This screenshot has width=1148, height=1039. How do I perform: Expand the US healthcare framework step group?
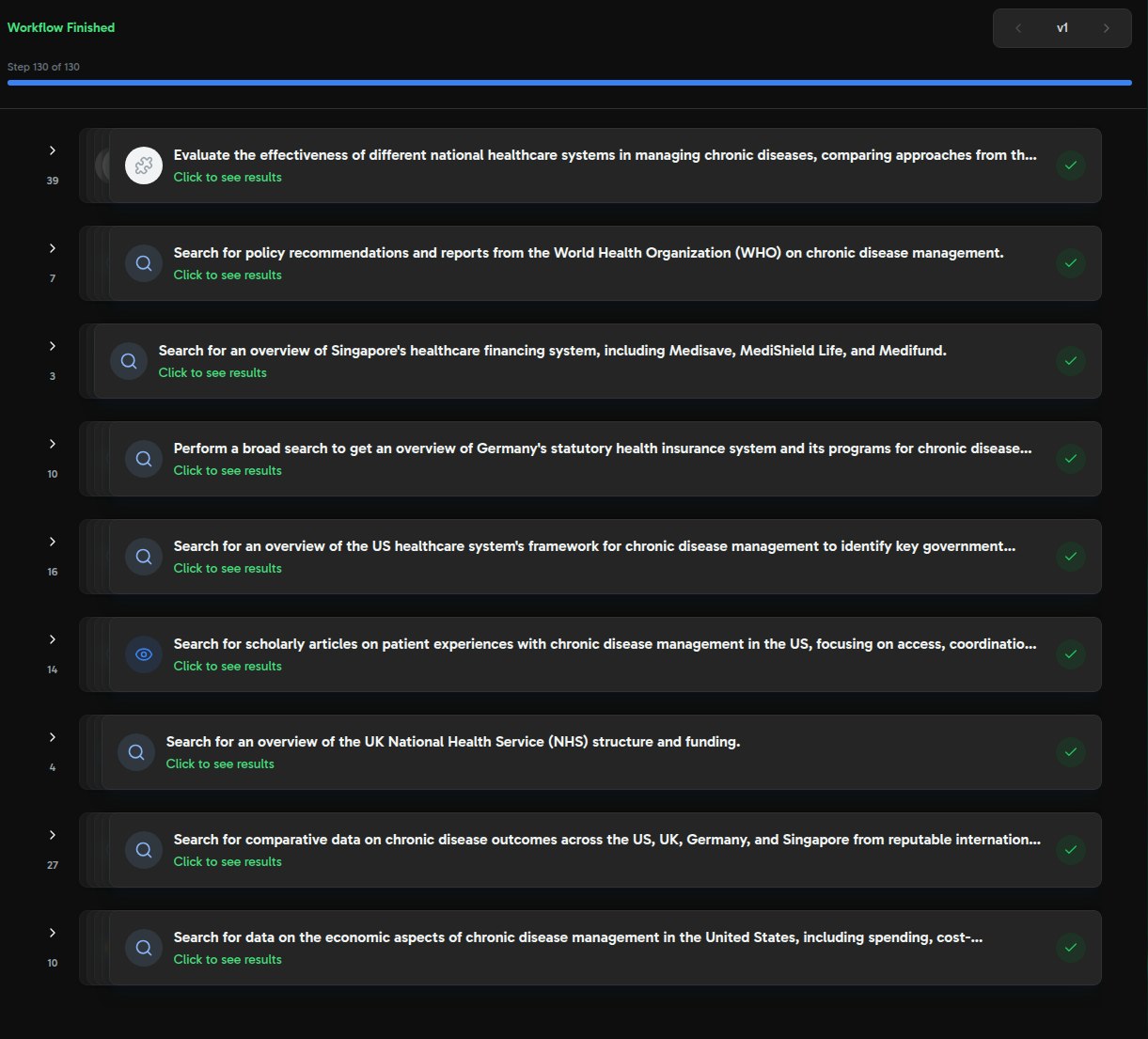click(53, 542)
